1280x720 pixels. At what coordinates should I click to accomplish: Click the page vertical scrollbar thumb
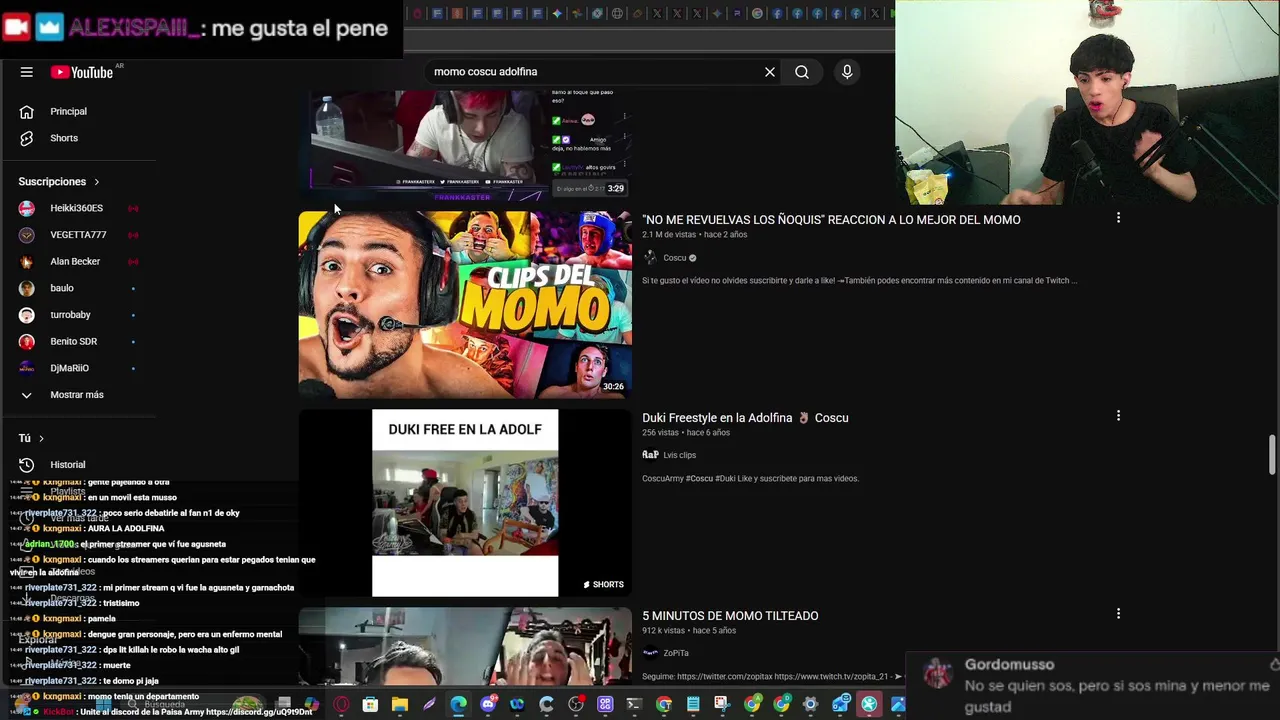click(x=1272, y=455)
